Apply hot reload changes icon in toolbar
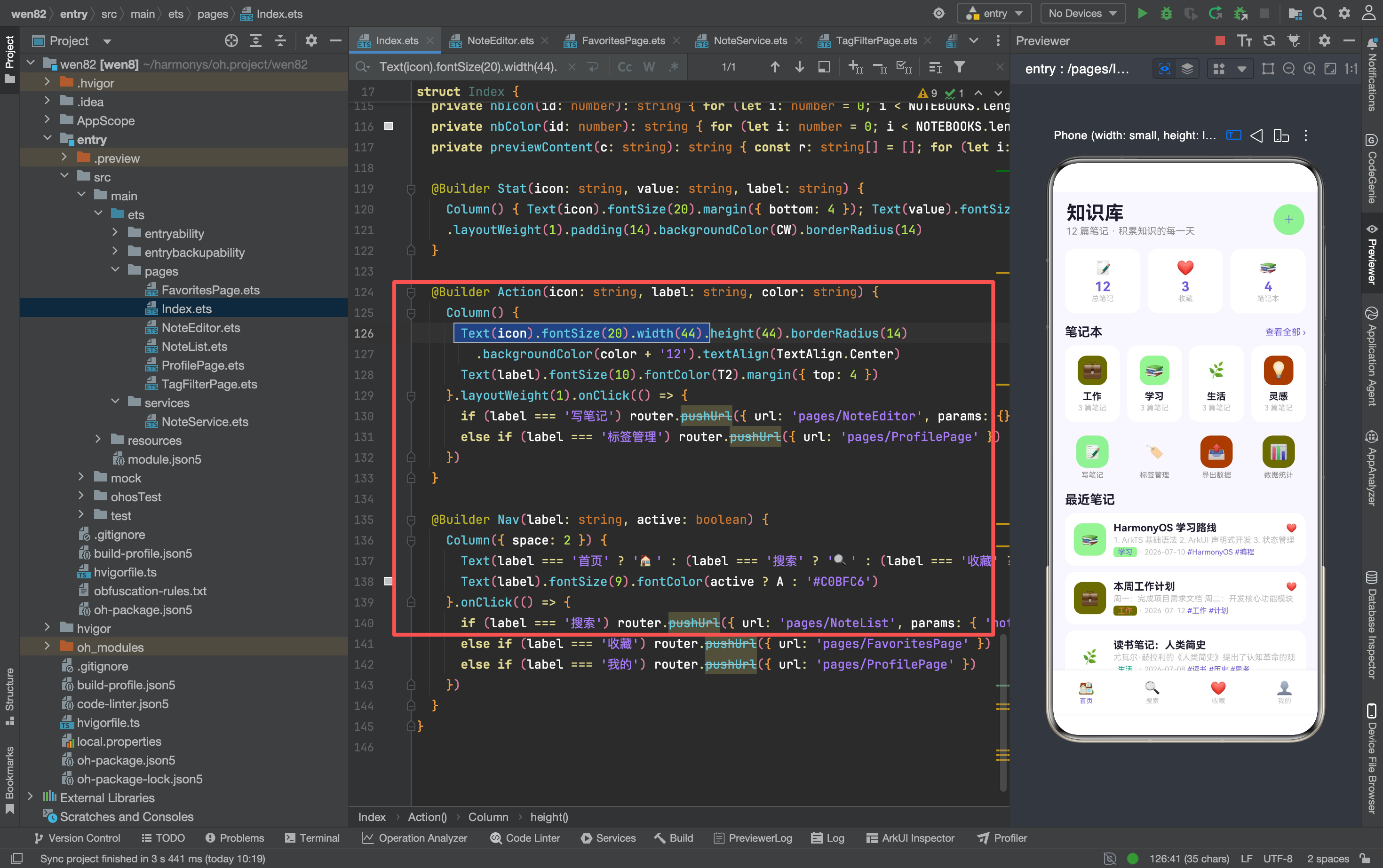The height and width of the screenshot is (868, 1383). click(x=1215, y=13)
